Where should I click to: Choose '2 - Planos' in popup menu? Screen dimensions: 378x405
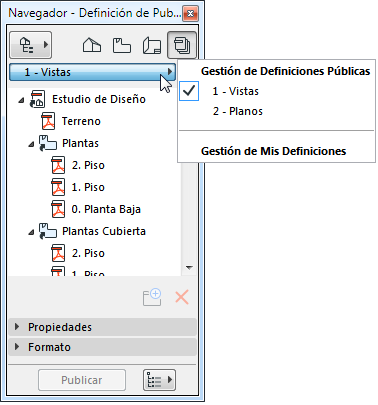[x=238, y=111]
